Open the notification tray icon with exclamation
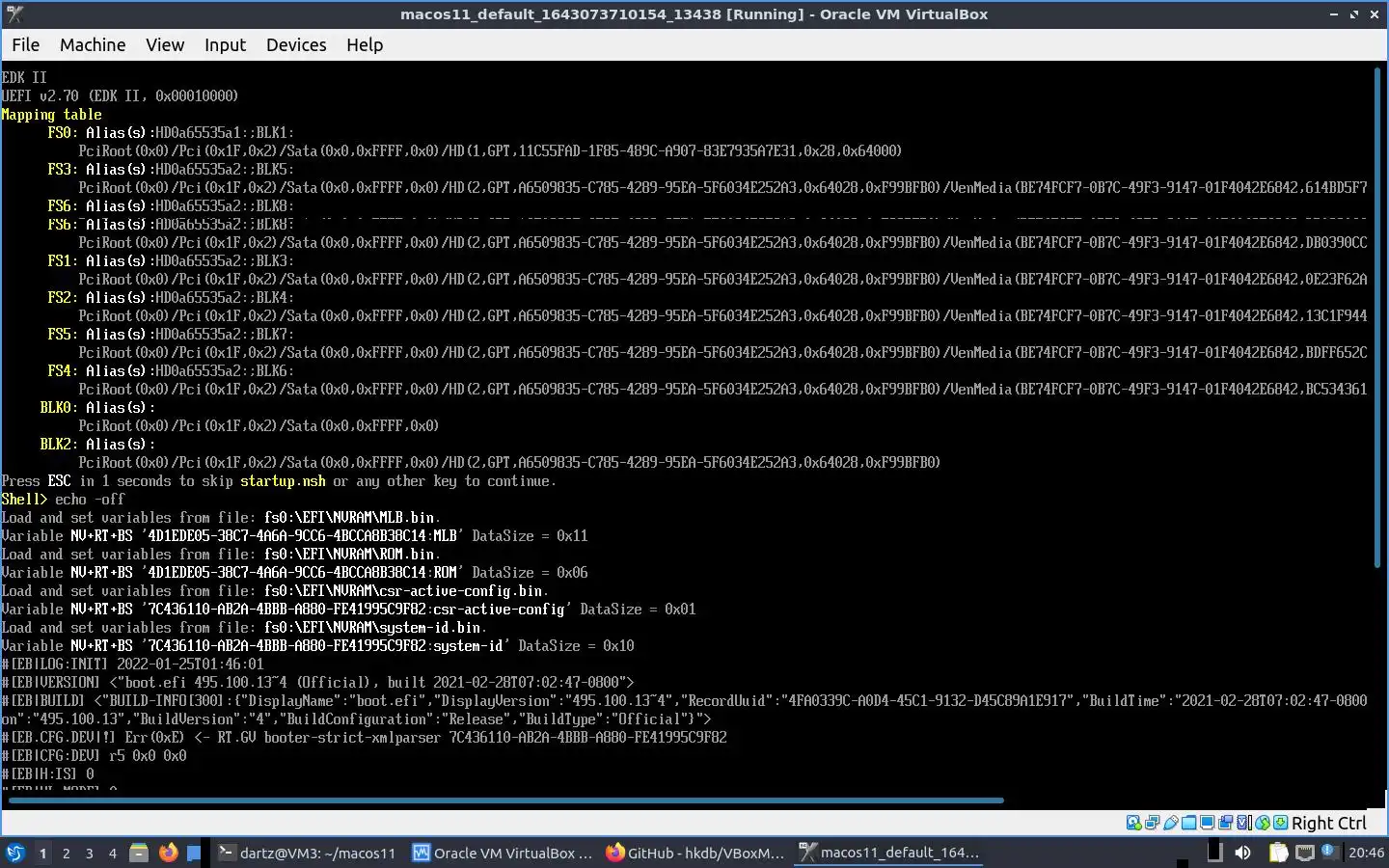Image resolution: width=1389 pixels, height=868 pixels. (1329, 851)
